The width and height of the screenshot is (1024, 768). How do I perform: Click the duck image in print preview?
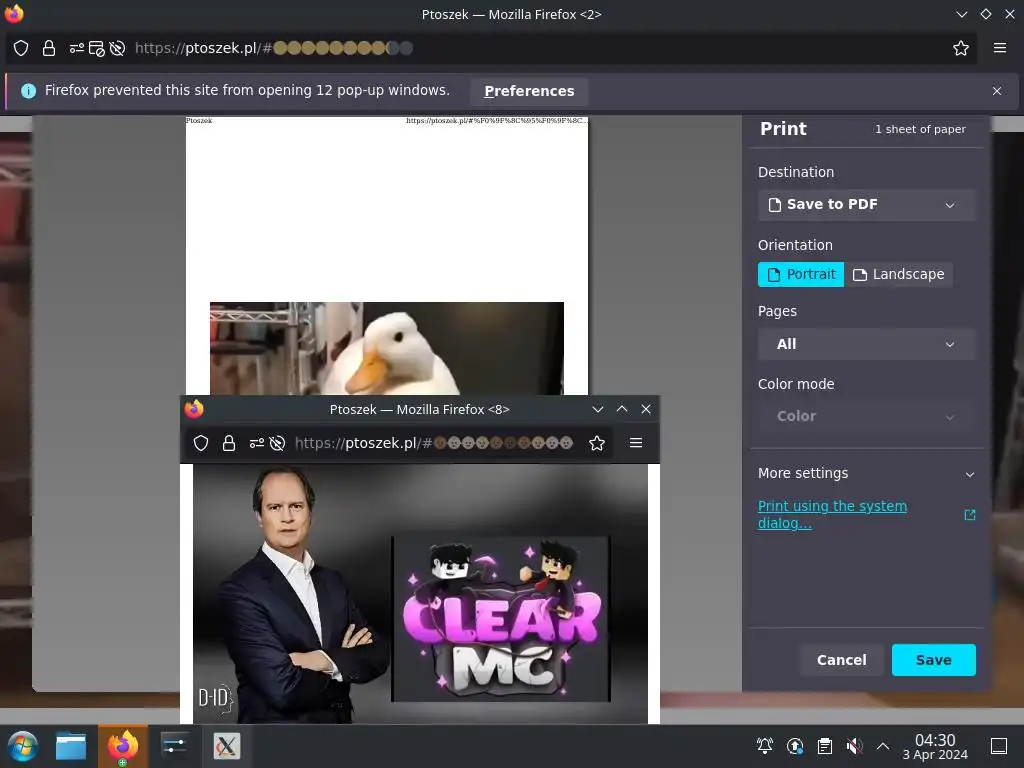[x=387, y=348]
